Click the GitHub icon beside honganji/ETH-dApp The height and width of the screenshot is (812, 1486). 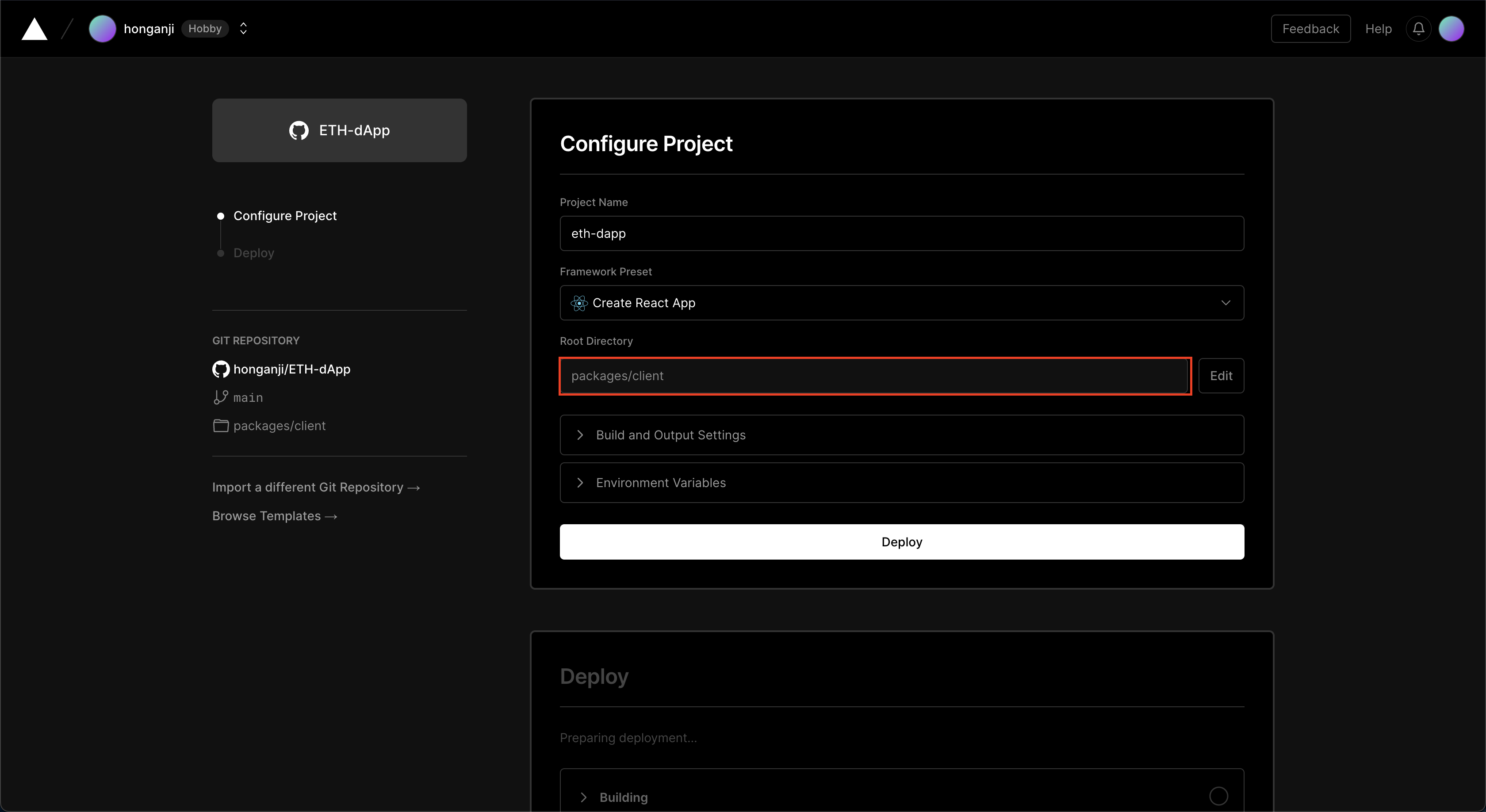(x=221, y=369)
